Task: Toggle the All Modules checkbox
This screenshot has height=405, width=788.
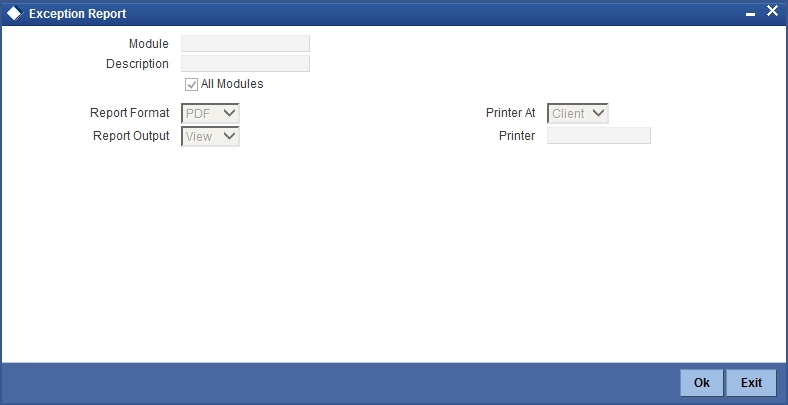Action: click(x=191, y=84)
